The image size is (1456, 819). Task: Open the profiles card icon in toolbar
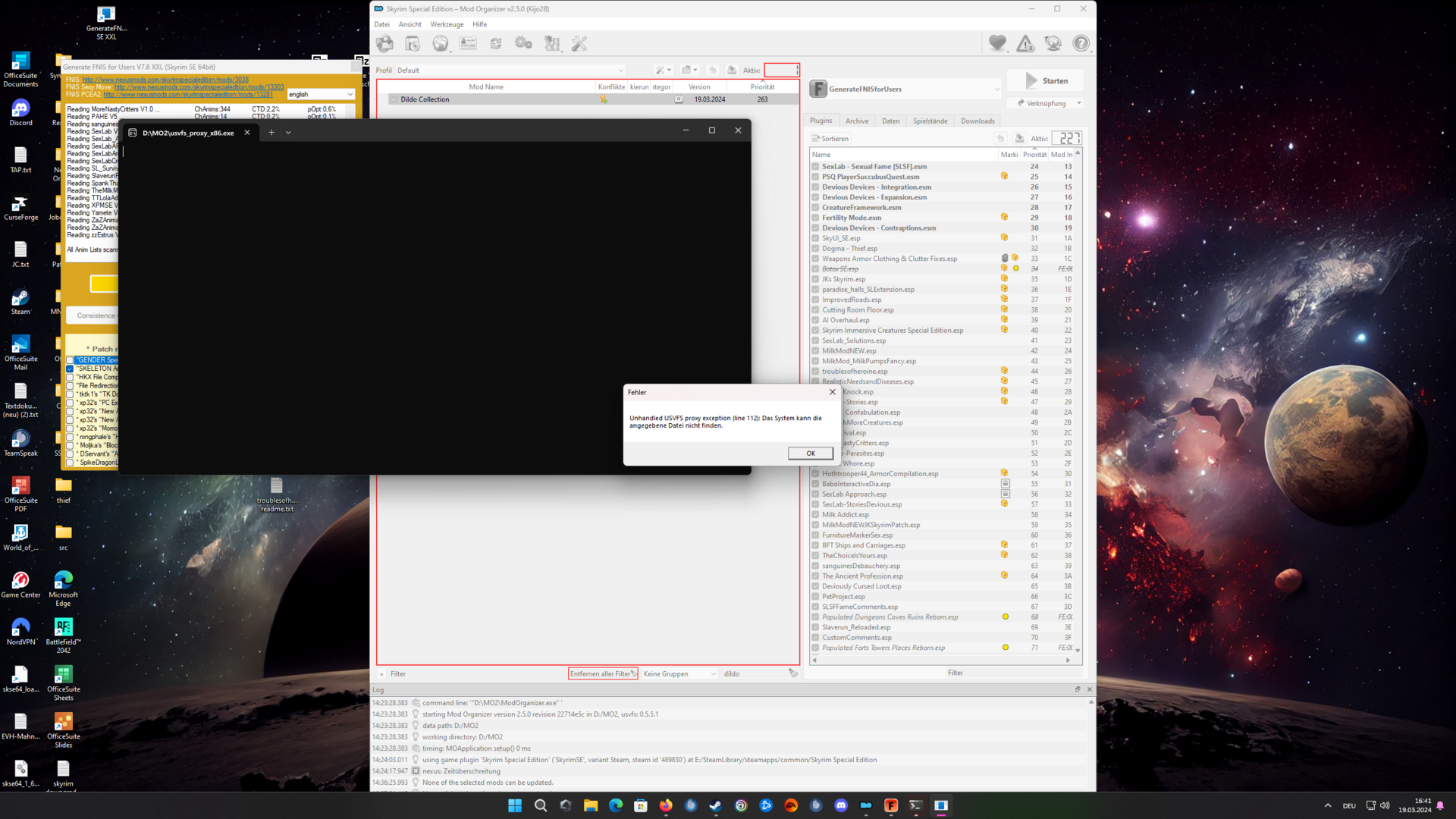coord(468,43)
